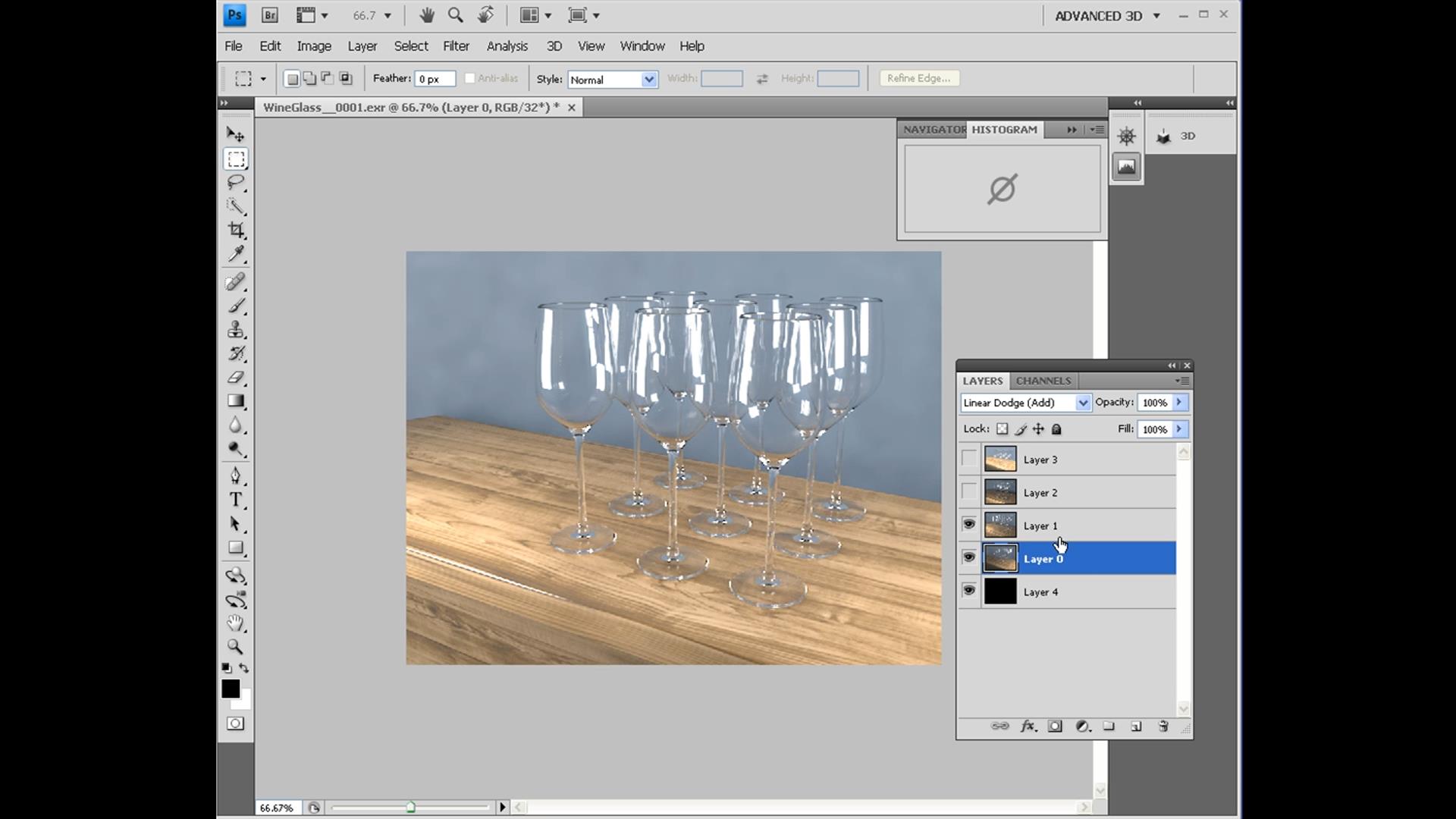Create a new layer group
The image size is (1456, 819).
(1109, 726)
